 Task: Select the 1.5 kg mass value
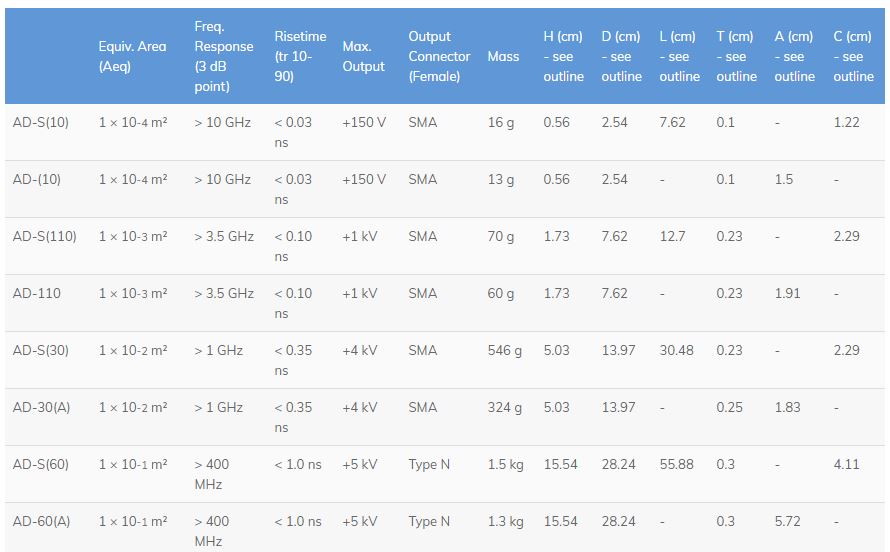tap(505, 464)
